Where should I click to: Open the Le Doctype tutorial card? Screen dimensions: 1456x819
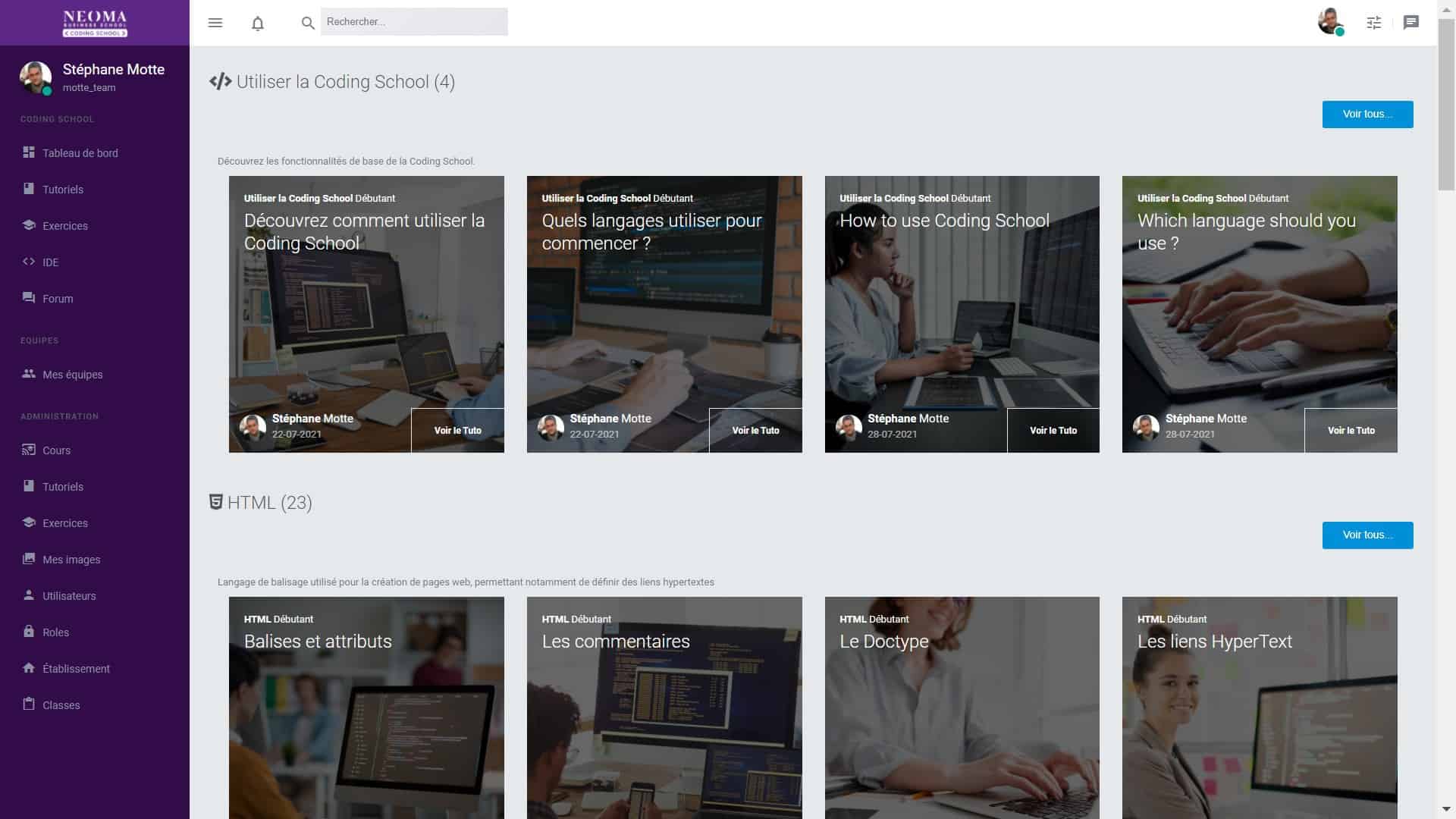(962, 708)
